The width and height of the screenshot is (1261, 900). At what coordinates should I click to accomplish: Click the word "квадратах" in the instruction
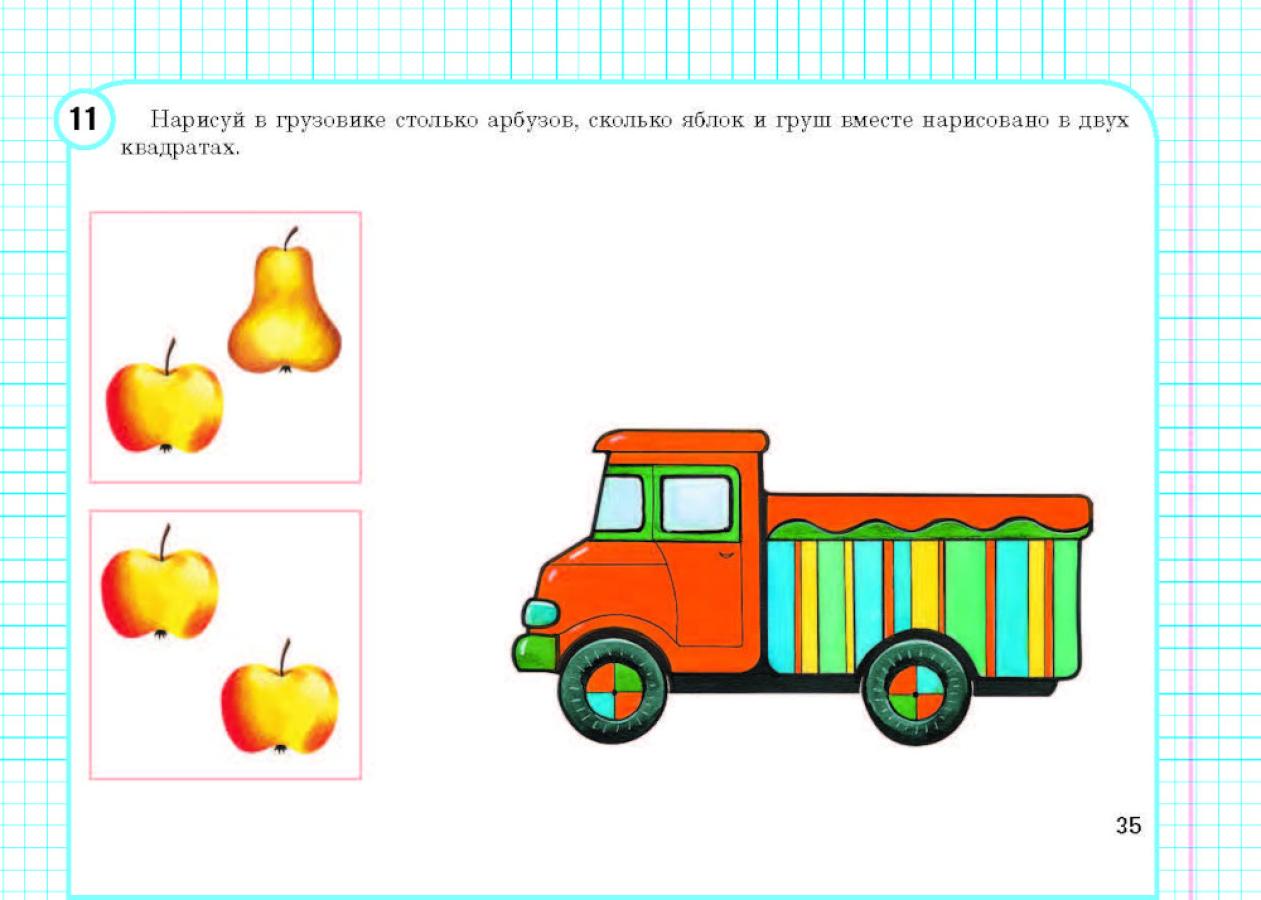(193, 151)
